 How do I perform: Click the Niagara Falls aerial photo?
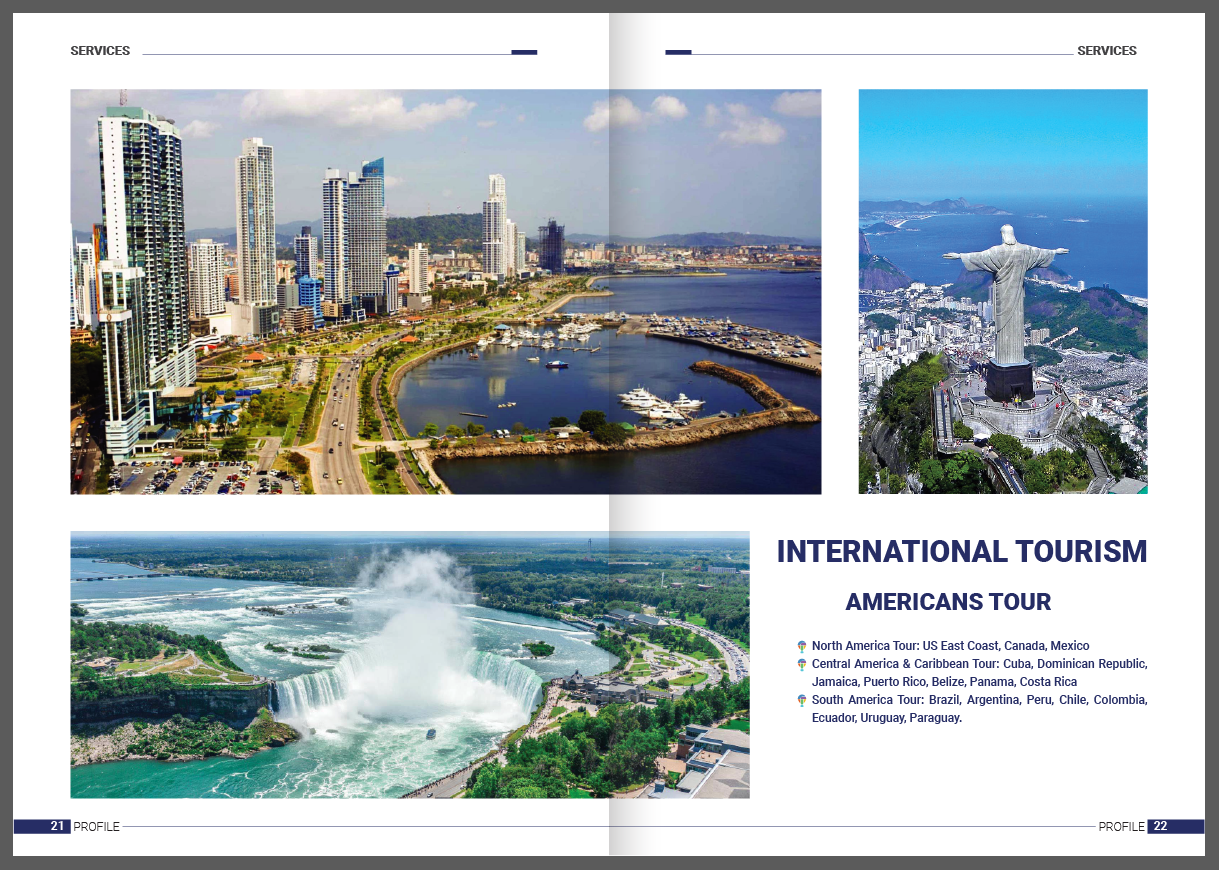point(410,664)
